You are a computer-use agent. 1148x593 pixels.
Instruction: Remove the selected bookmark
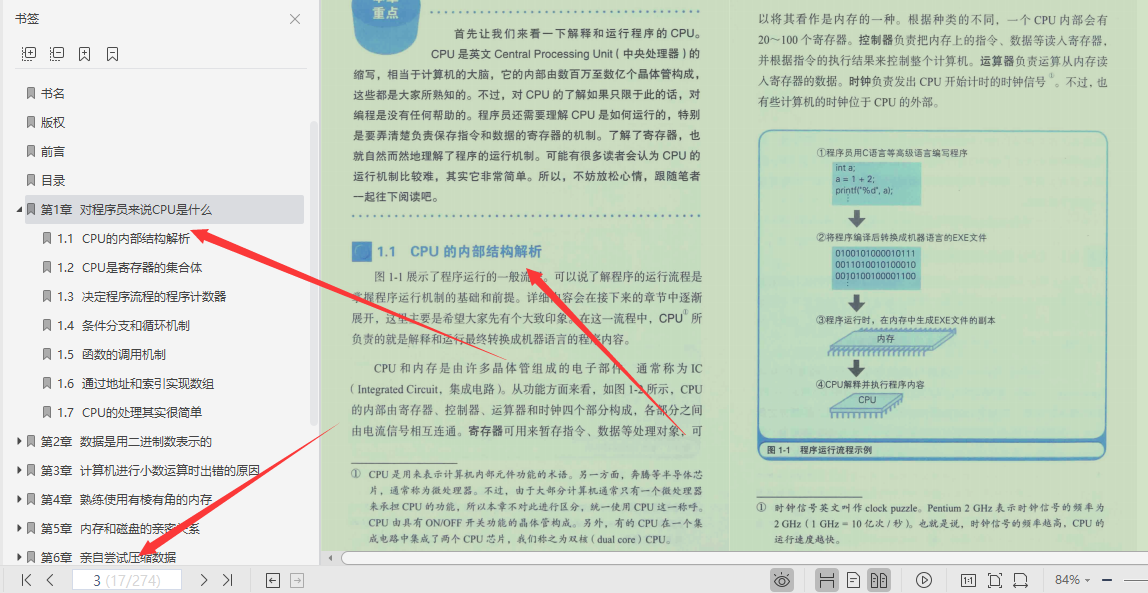pyautogui.click(x=112, y=53)
